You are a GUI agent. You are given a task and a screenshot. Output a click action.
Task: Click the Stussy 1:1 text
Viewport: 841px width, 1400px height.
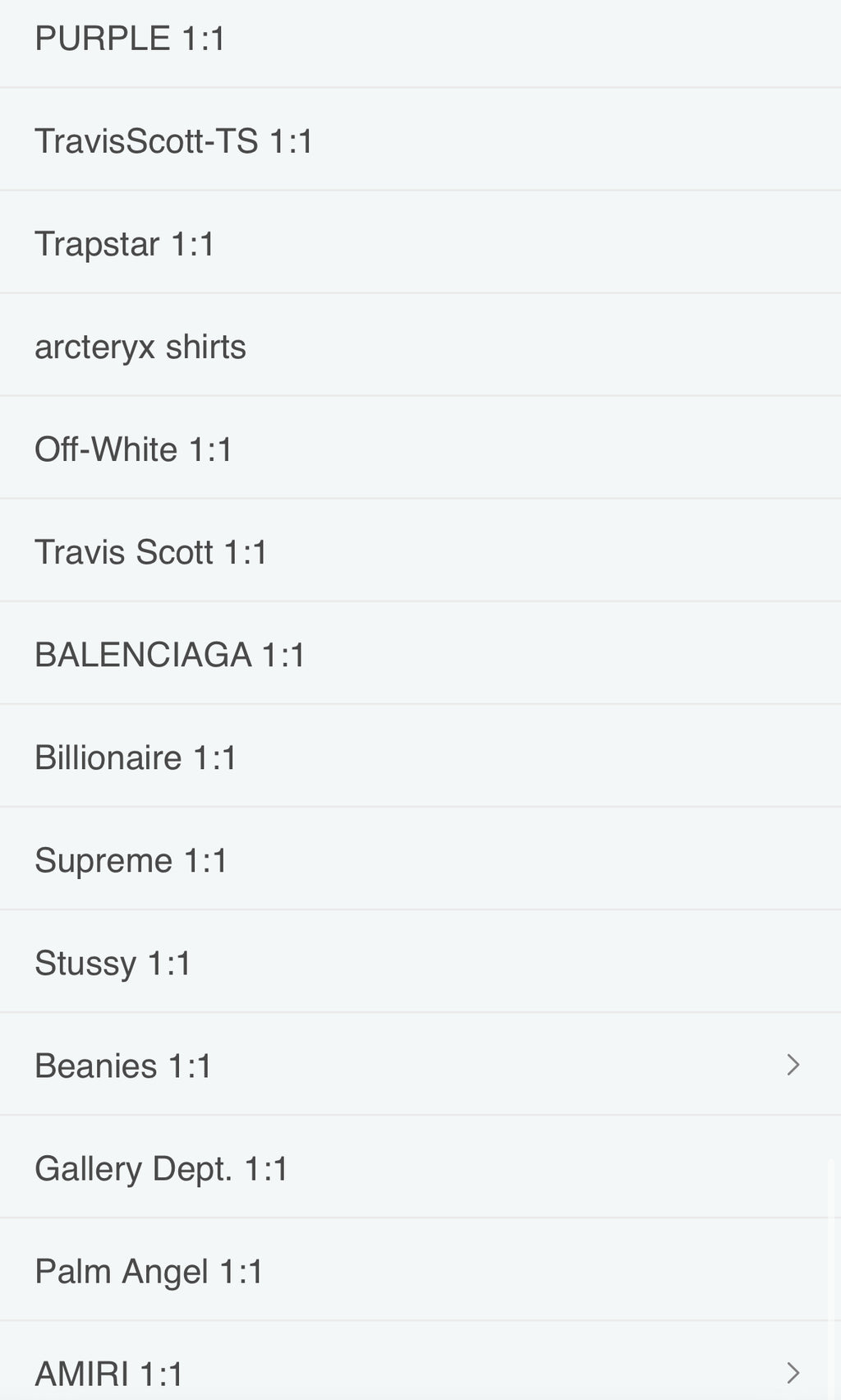tap(113, 963)
